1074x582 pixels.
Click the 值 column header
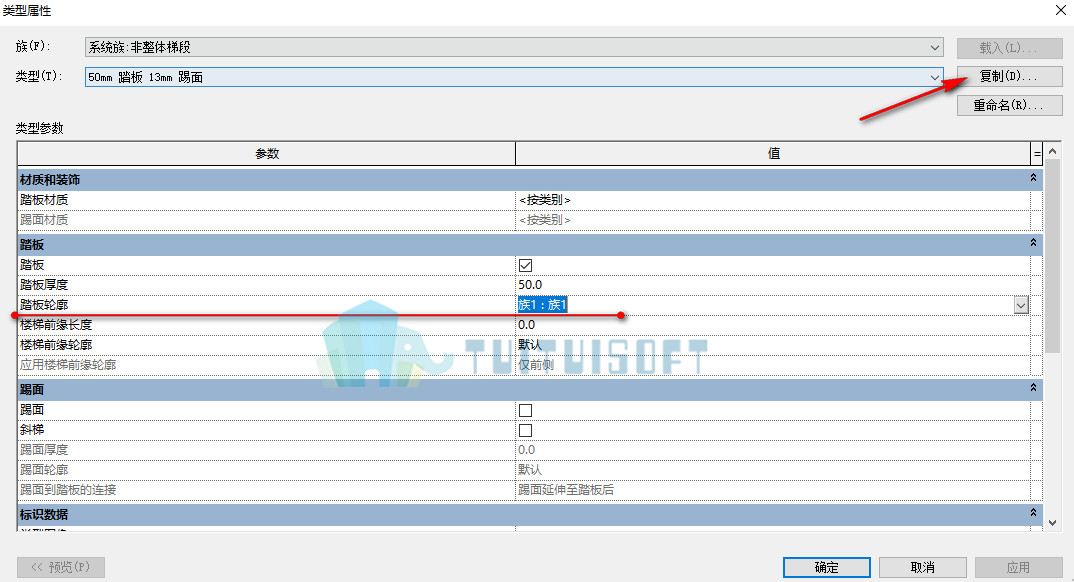click(x=773, y=153)
